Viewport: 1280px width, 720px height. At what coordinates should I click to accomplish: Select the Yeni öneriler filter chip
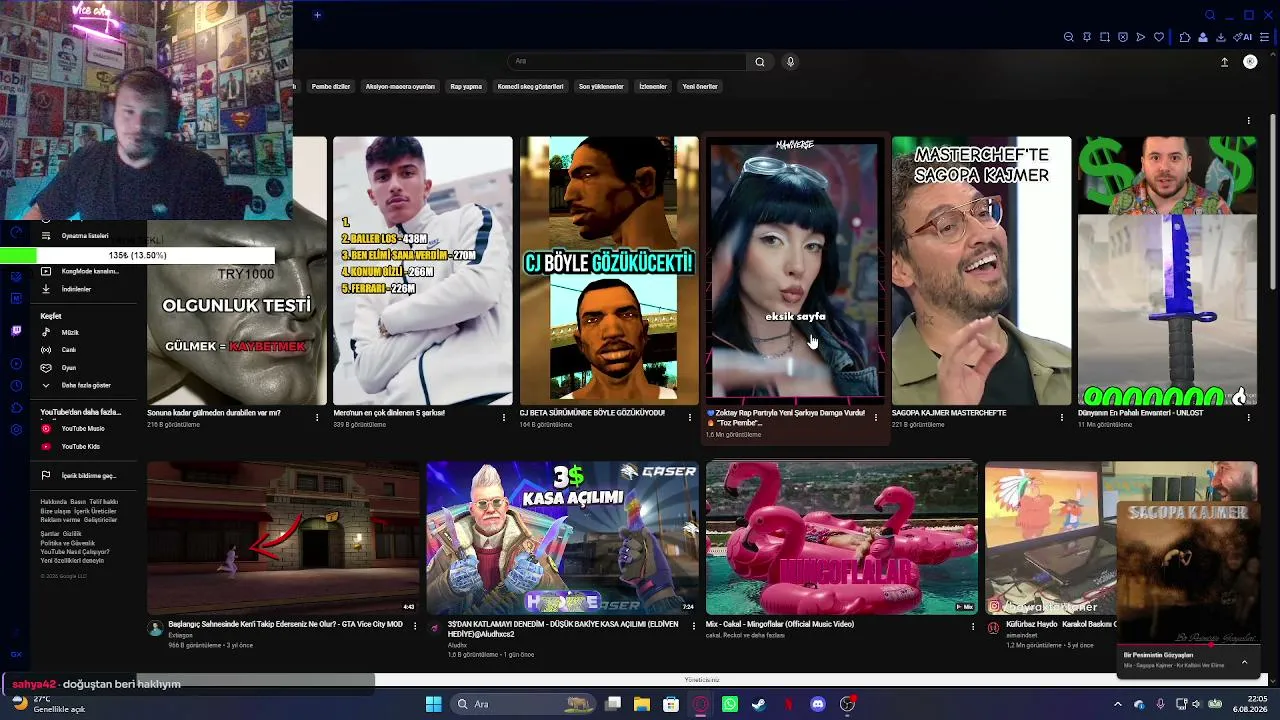700,87
